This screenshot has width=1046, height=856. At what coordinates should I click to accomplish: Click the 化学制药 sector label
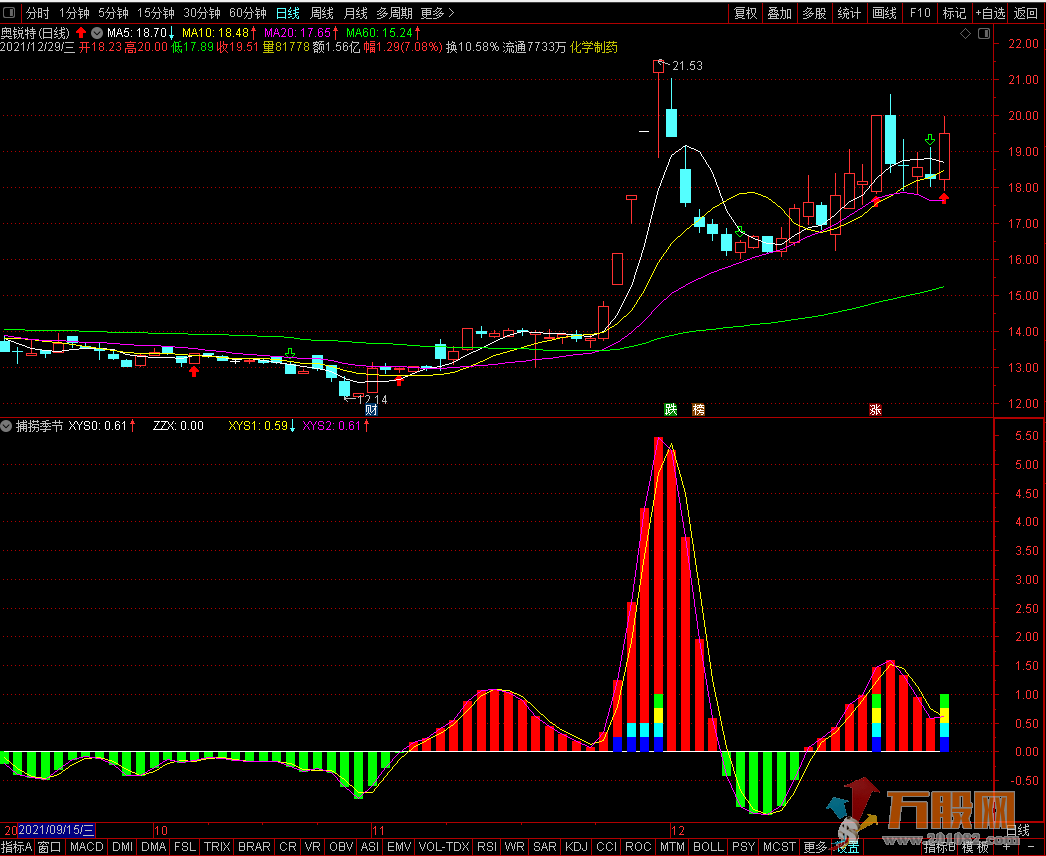594,47
